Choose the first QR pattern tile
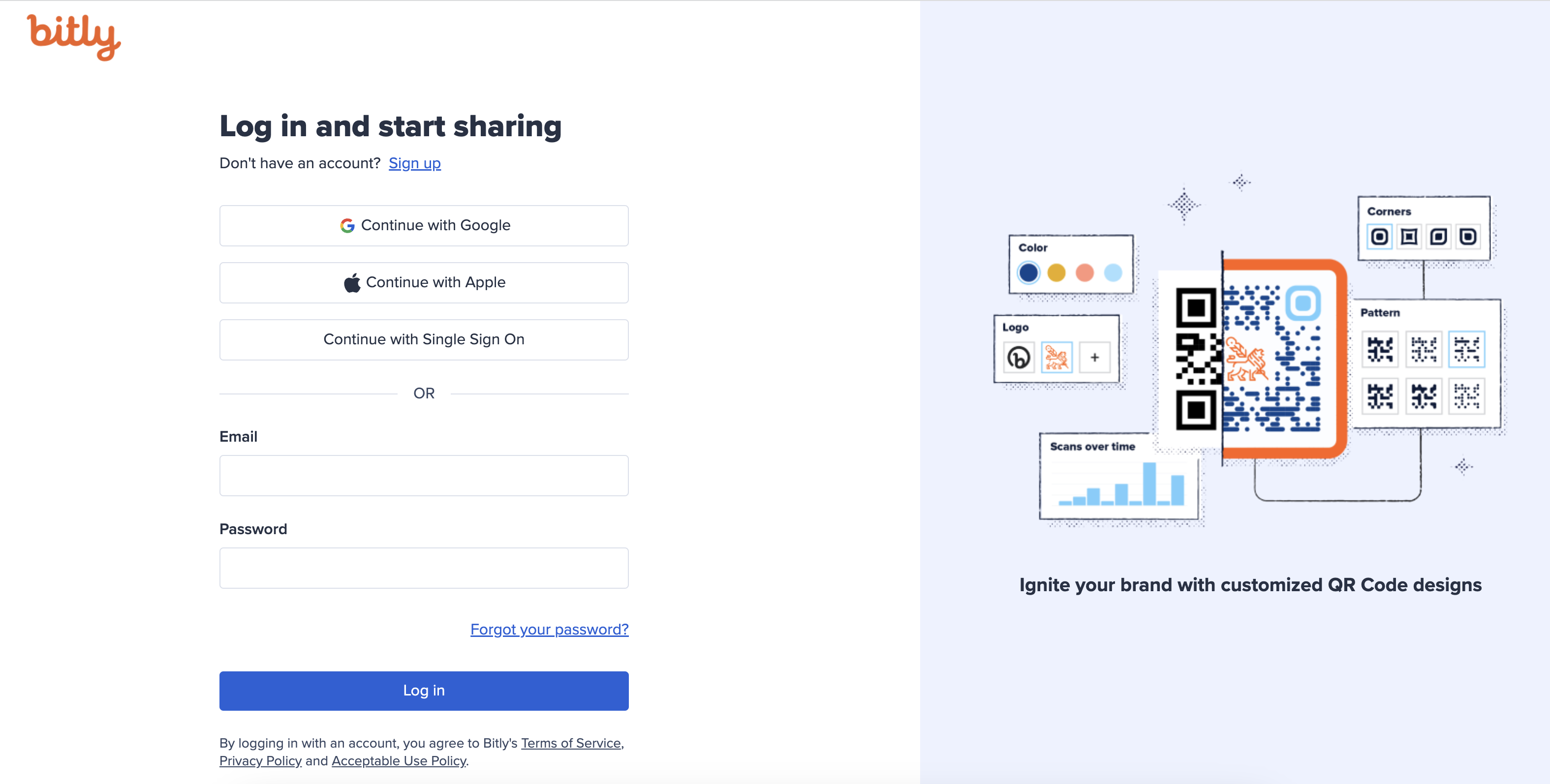The height and width of the screenshot is (784, 1550). coord(1380,349)
